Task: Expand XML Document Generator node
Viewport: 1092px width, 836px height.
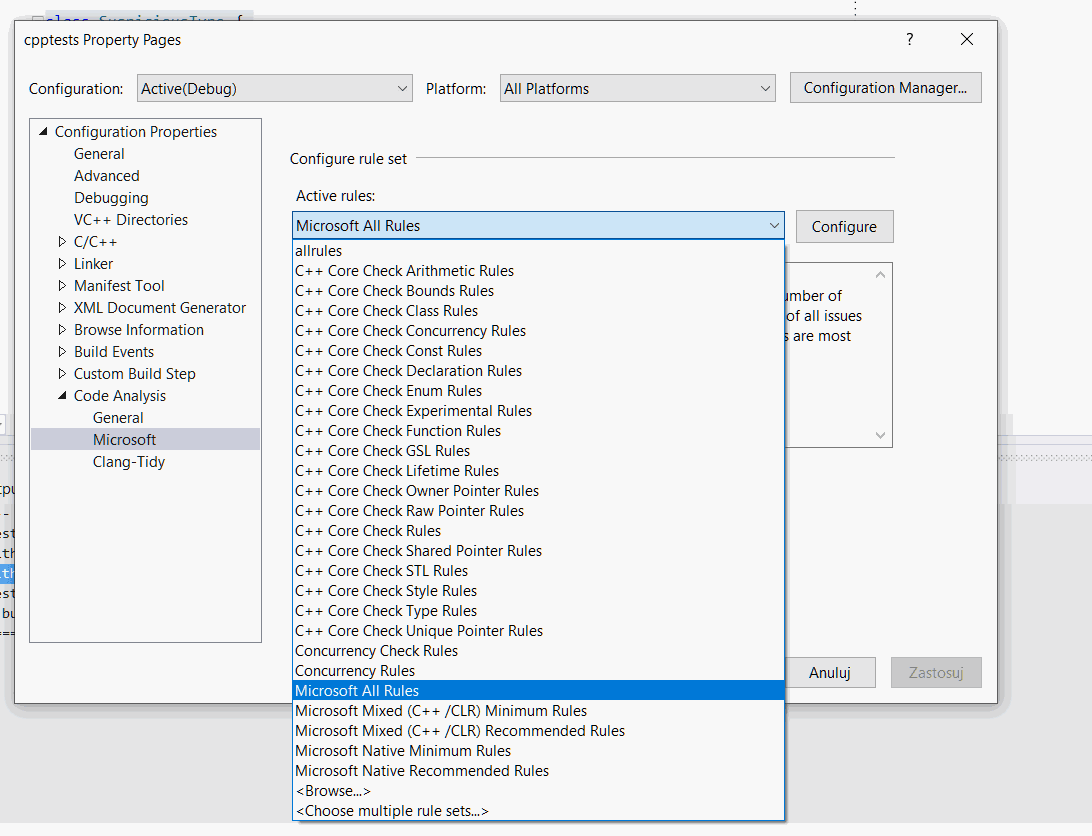Action: click(x=62, y=307)
